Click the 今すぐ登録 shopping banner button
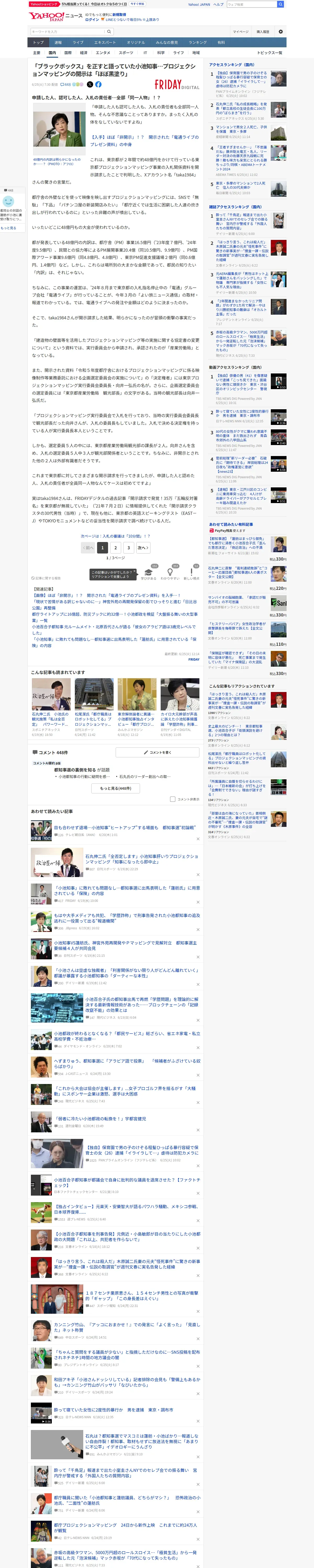Image resolution: width=314 pixels, height=1568 pixels. click(137, 4)
